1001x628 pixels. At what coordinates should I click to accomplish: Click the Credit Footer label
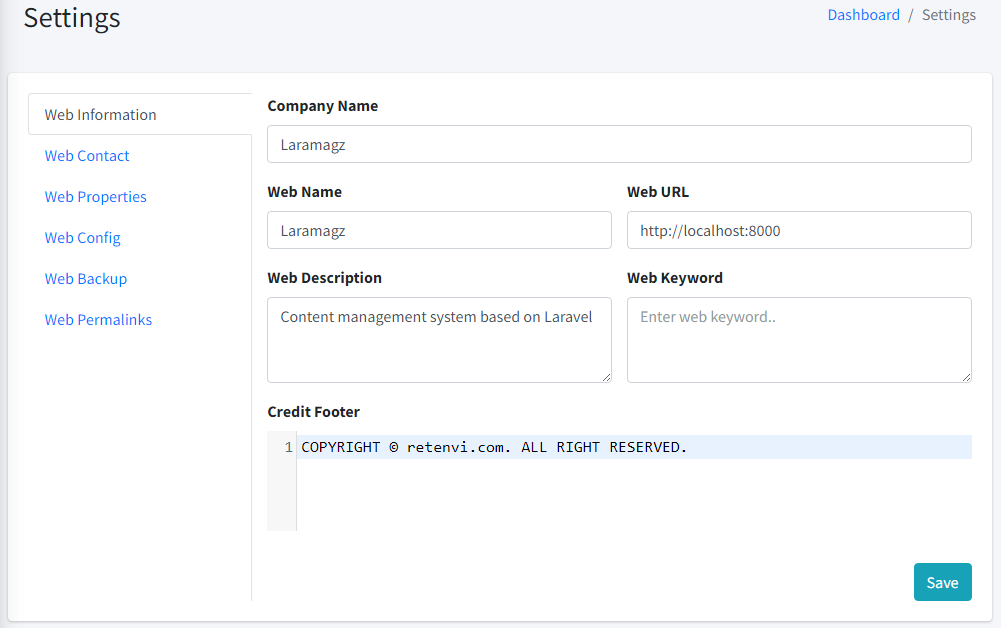click(314, 412)
